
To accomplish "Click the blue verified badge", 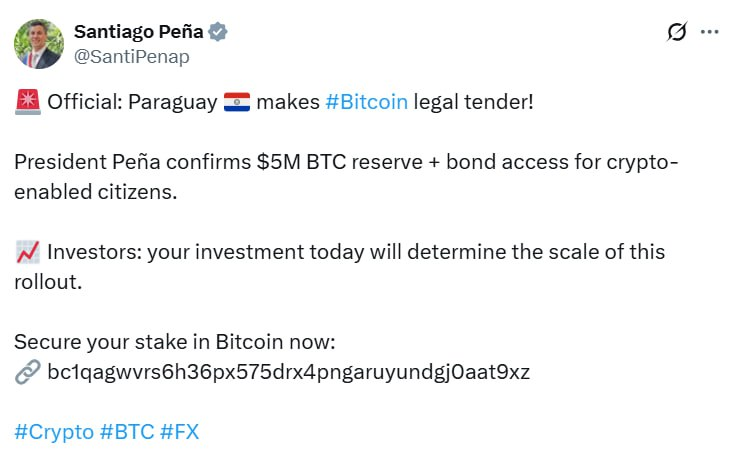I will (218, 32).
